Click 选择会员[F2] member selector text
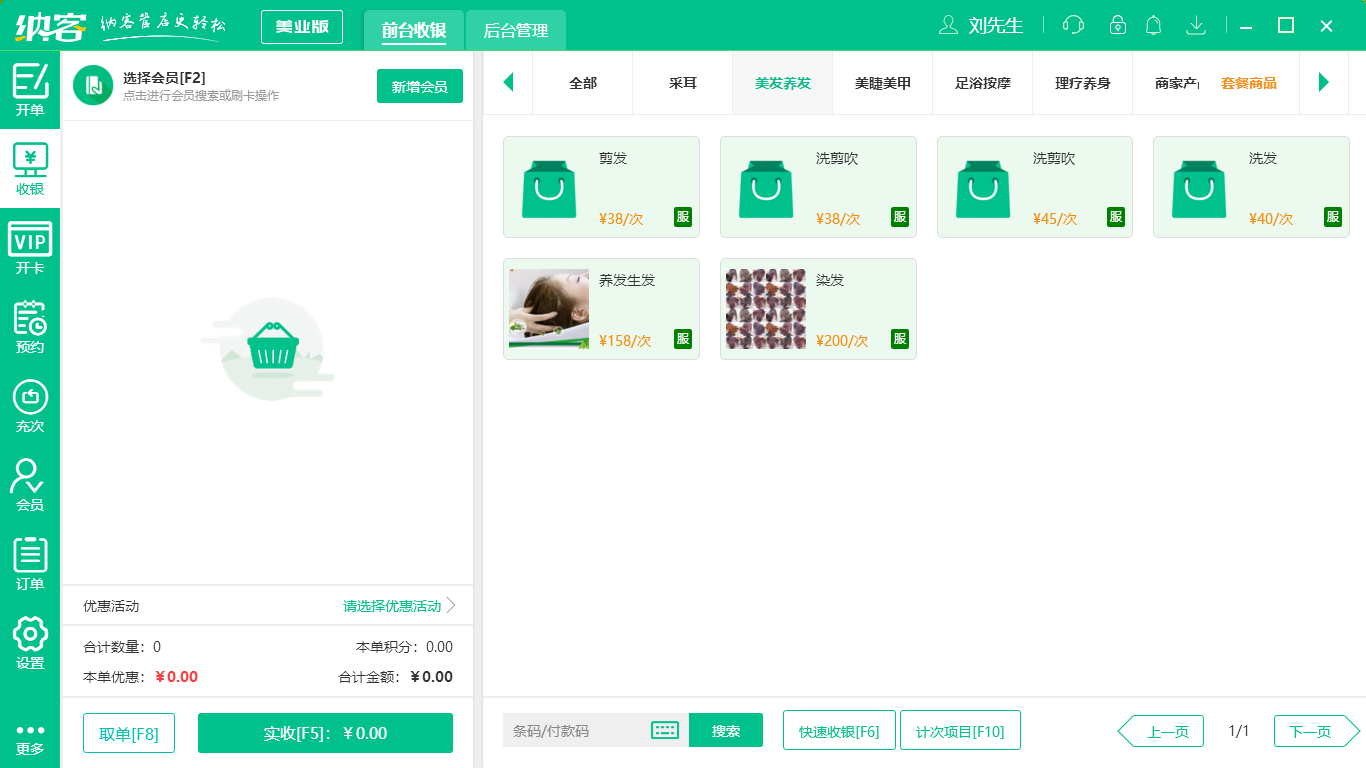The width and height of the screenshot is (1366, 768). tap(164, 78)
